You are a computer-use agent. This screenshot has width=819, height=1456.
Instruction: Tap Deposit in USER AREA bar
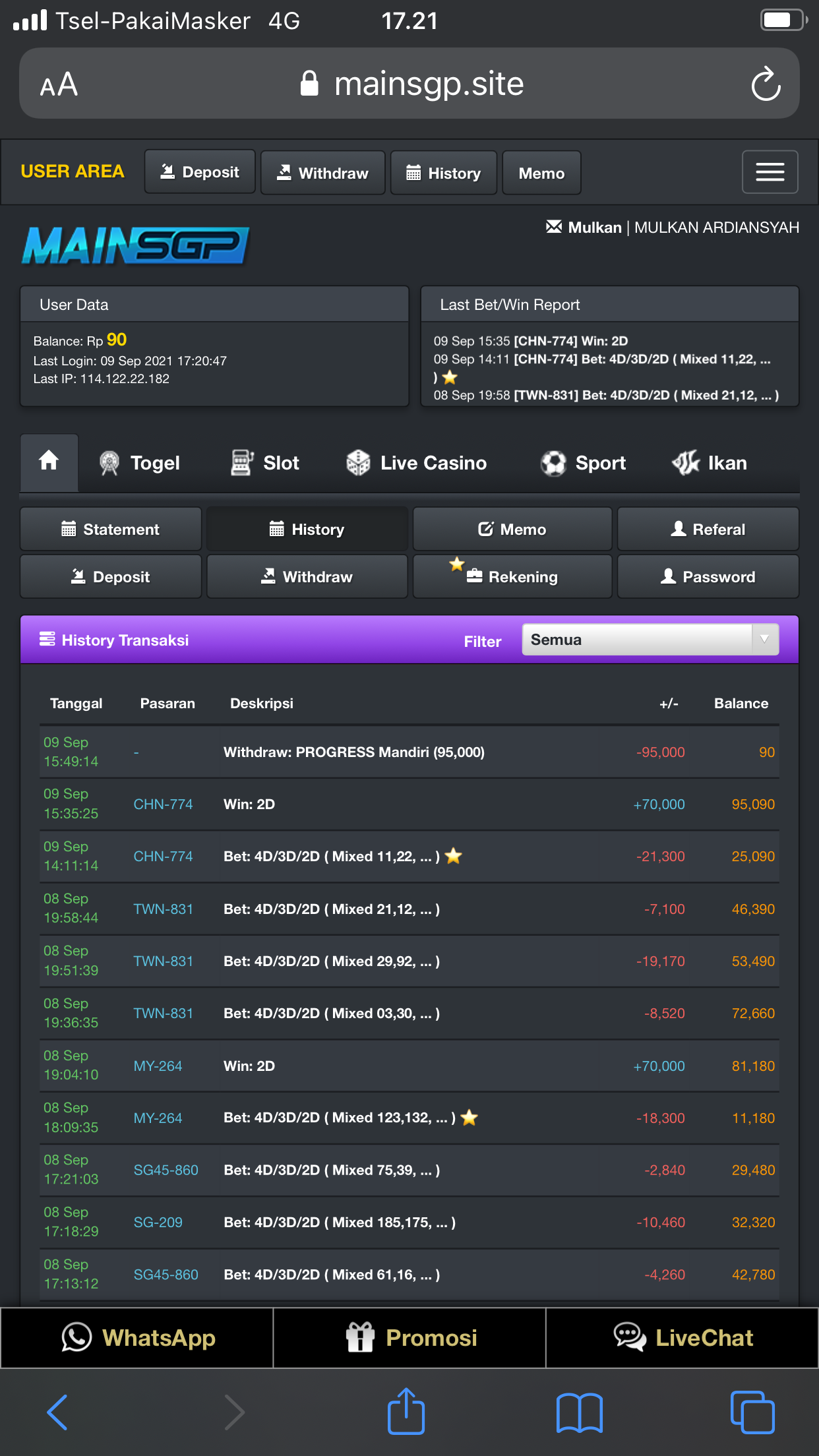tap(200, 172)
